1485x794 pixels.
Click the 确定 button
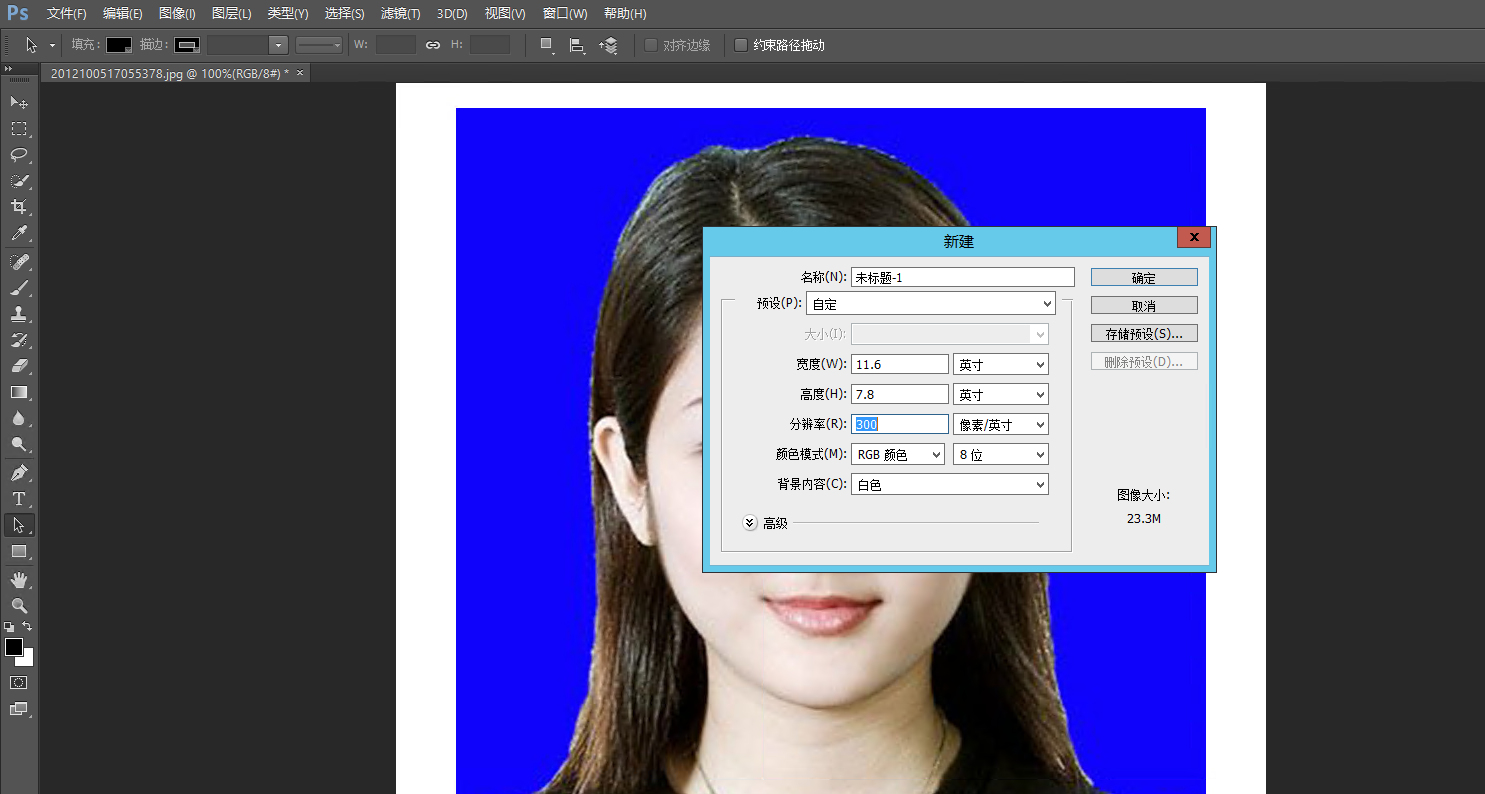point(1144,278)
